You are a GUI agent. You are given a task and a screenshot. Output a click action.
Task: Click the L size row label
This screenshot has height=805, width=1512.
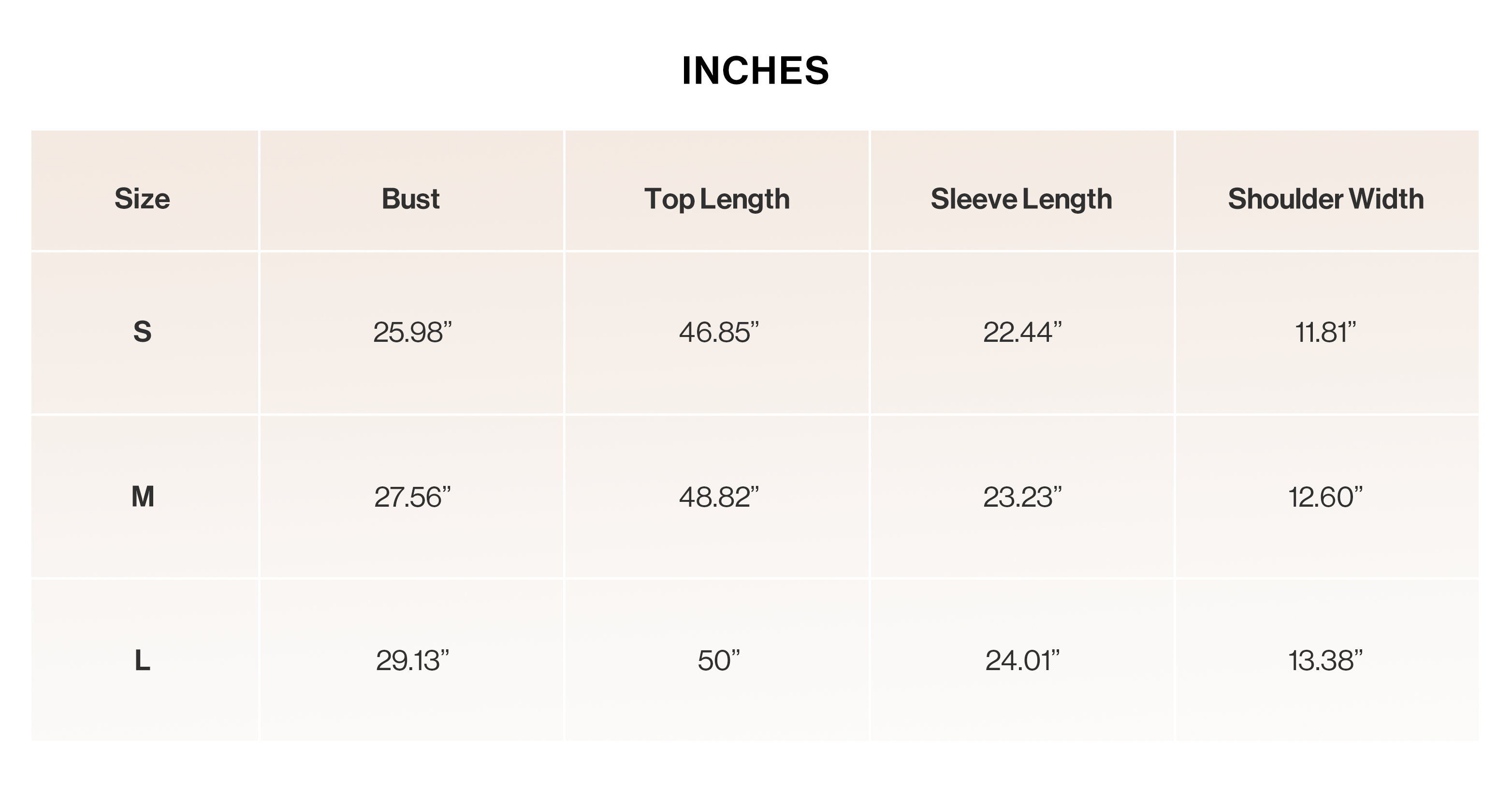[x=143, y=660]
